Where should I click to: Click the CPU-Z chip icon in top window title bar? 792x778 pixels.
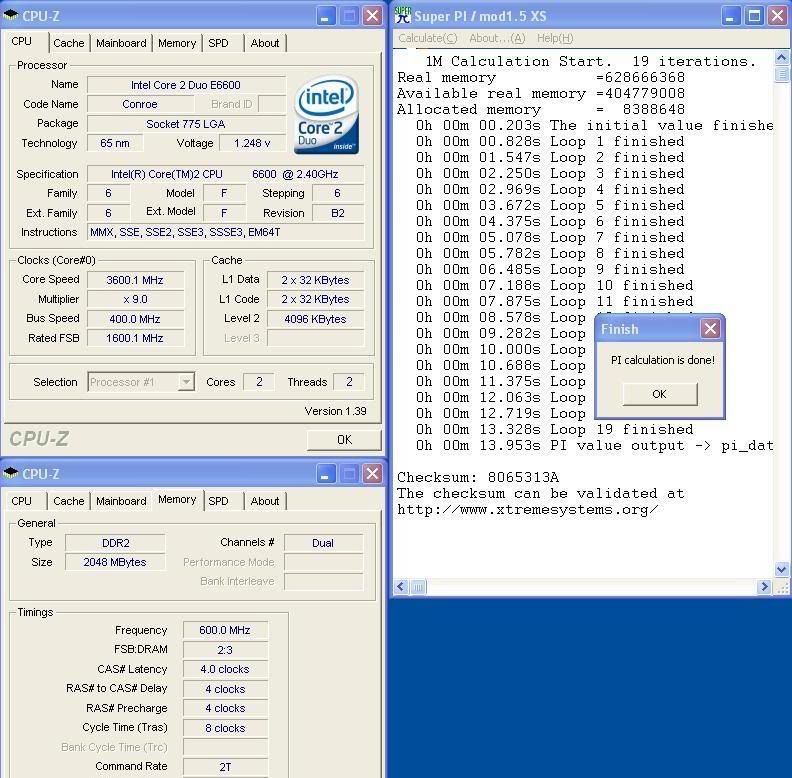(x=11, y=15)
